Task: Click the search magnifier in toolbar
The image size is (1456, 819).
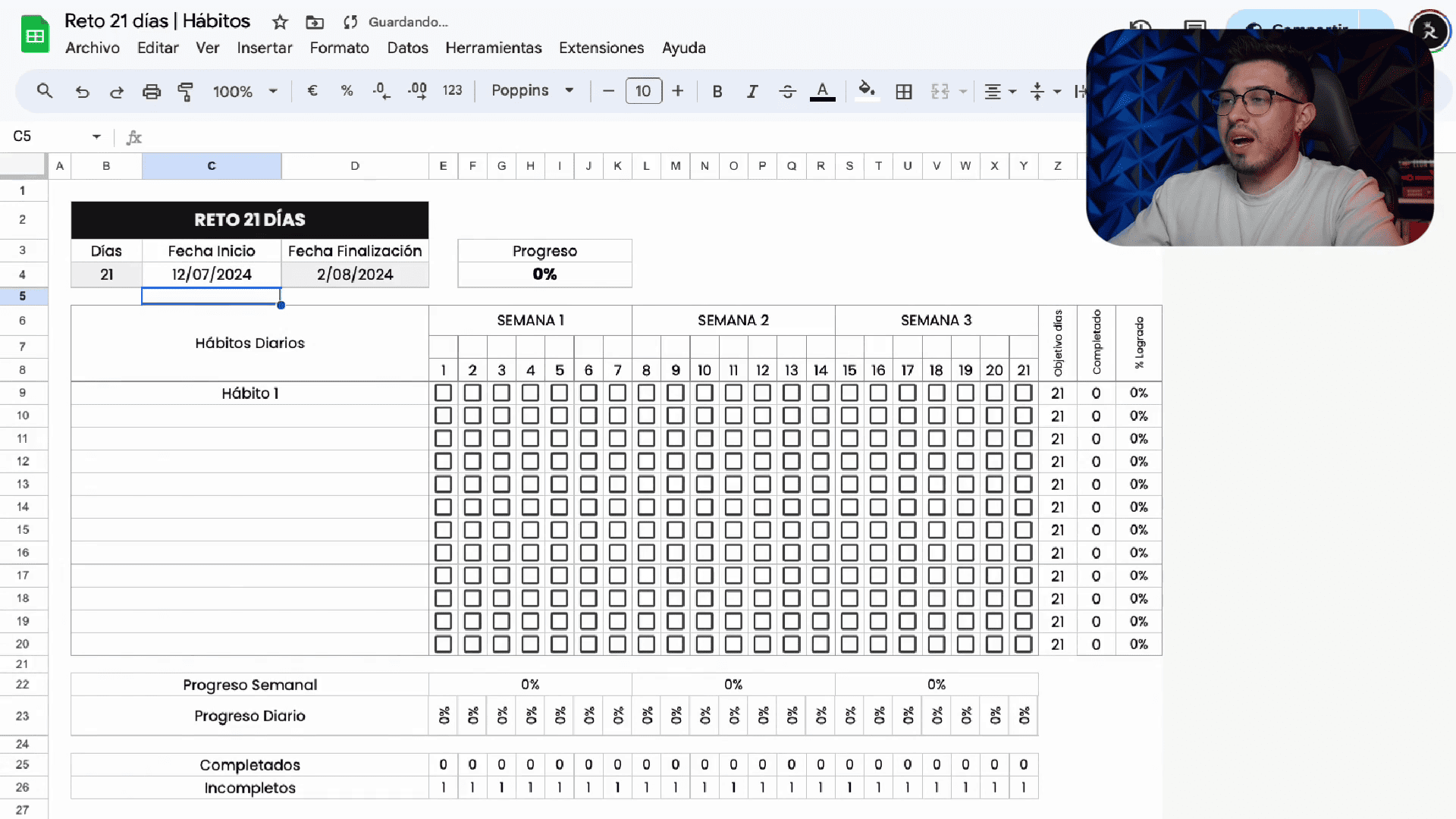Action: 45,92
